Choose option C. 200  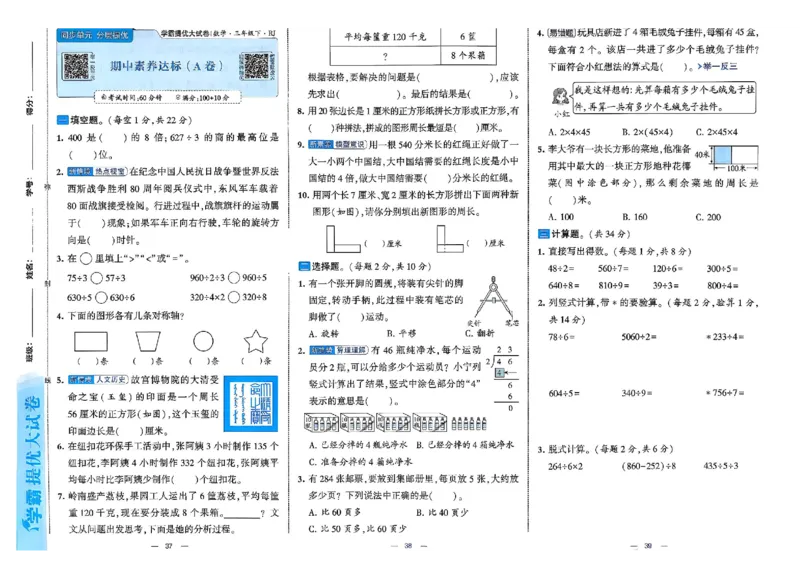(708, 217)
